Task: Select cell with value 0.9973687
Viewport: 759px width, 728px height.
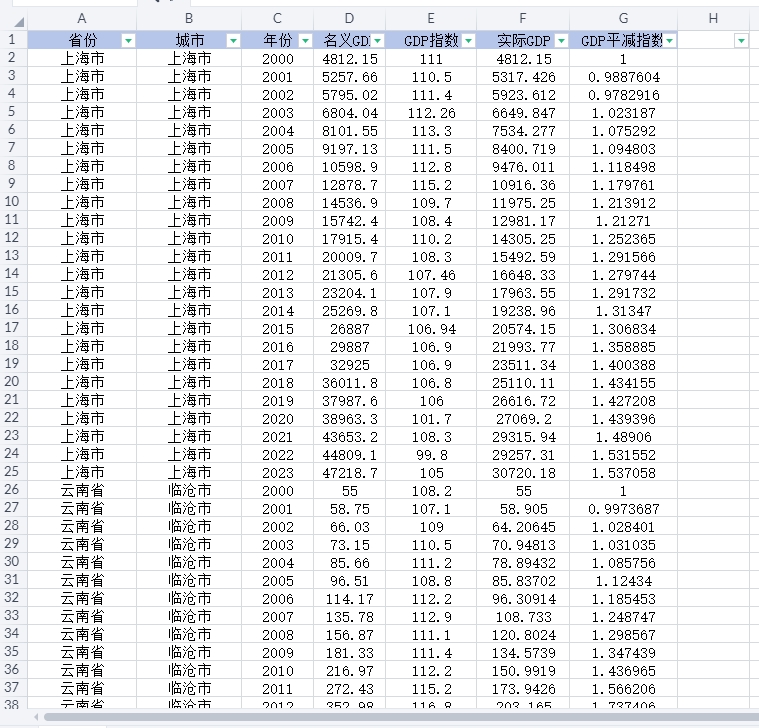Action: (623, 508)
